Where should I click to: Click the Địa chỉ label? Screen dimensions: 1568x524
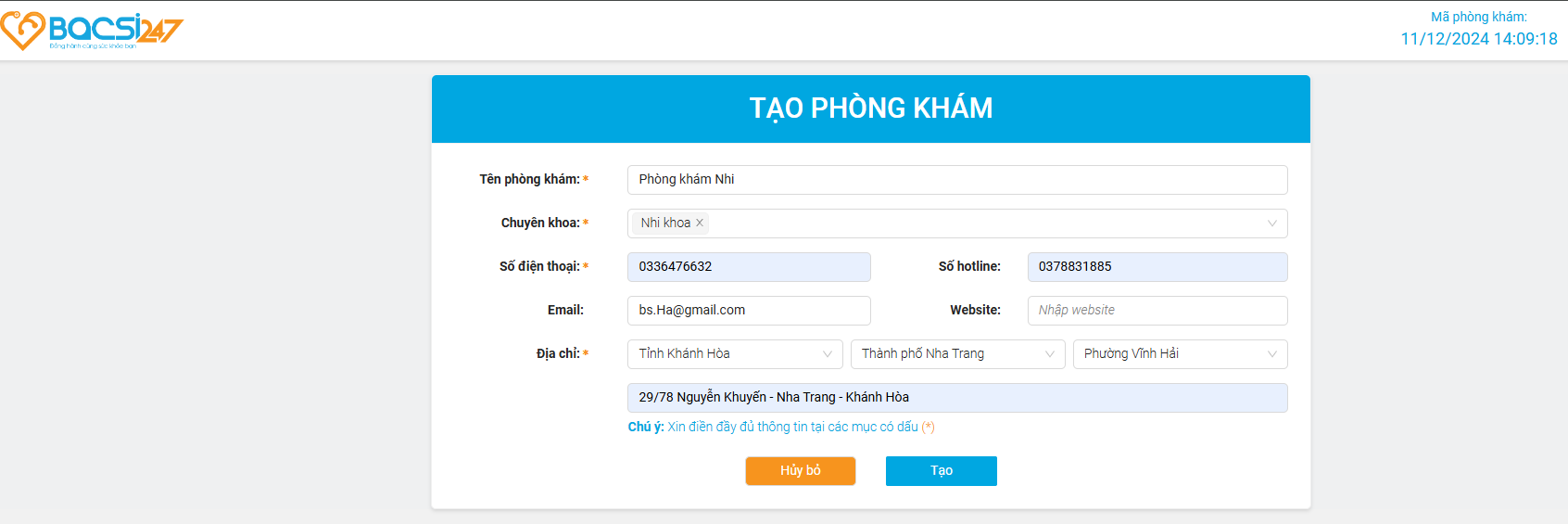(558, 353)
